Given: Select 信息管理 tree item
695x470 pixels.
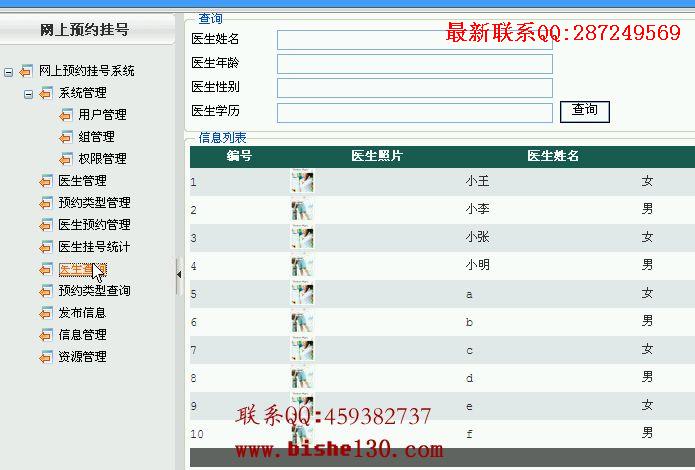Looking at the screenshot, I should (x=82, y=335).
